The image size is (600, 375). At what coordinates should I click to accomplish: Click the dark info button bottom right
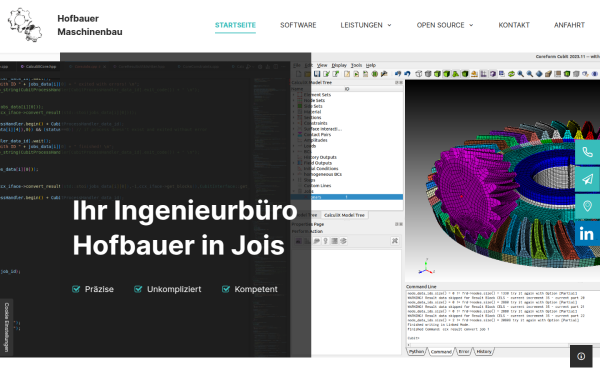click(x=581, y=356)
